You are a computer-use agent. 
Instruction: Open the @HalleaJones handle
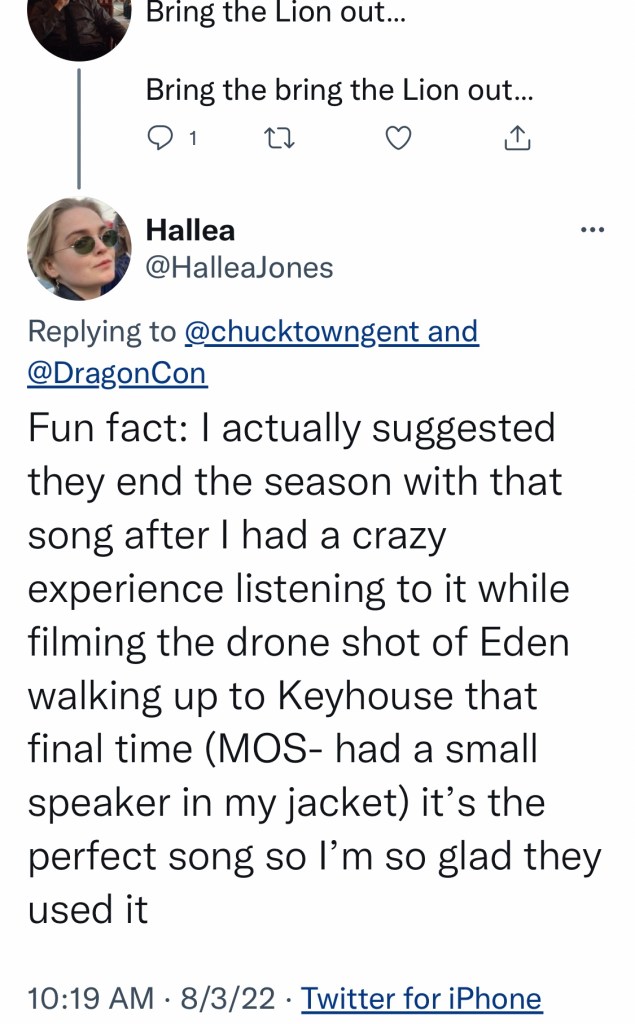click(239, 268)
